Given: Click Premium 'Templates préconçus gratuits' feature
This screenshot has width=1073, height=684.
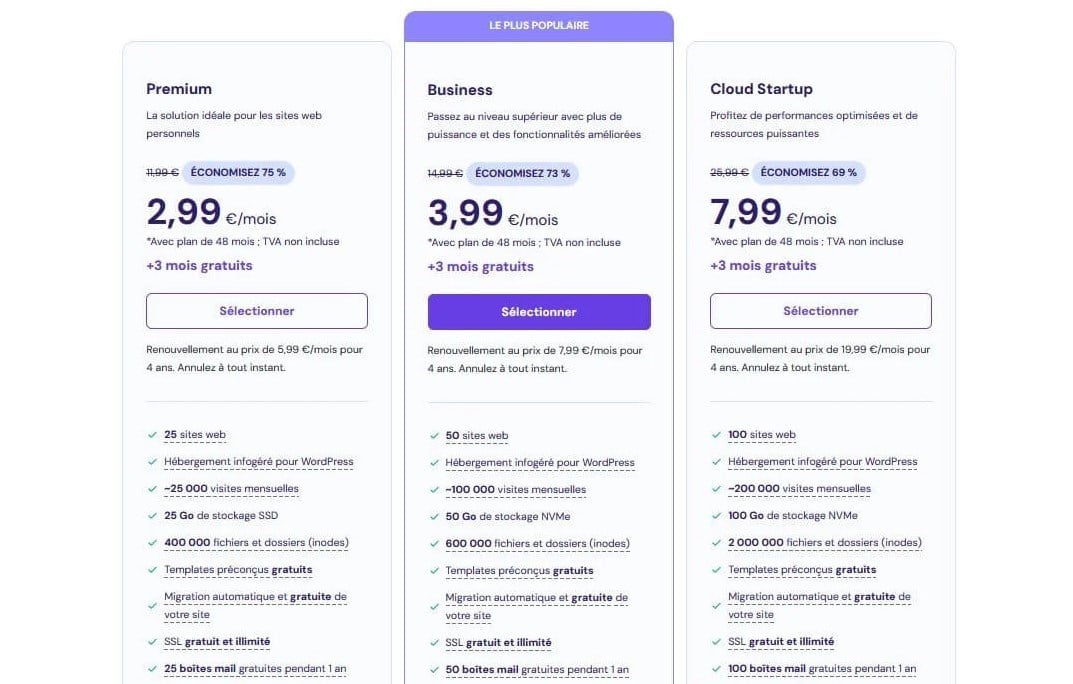Looking at the screenshot, I should tap(238, 570).
